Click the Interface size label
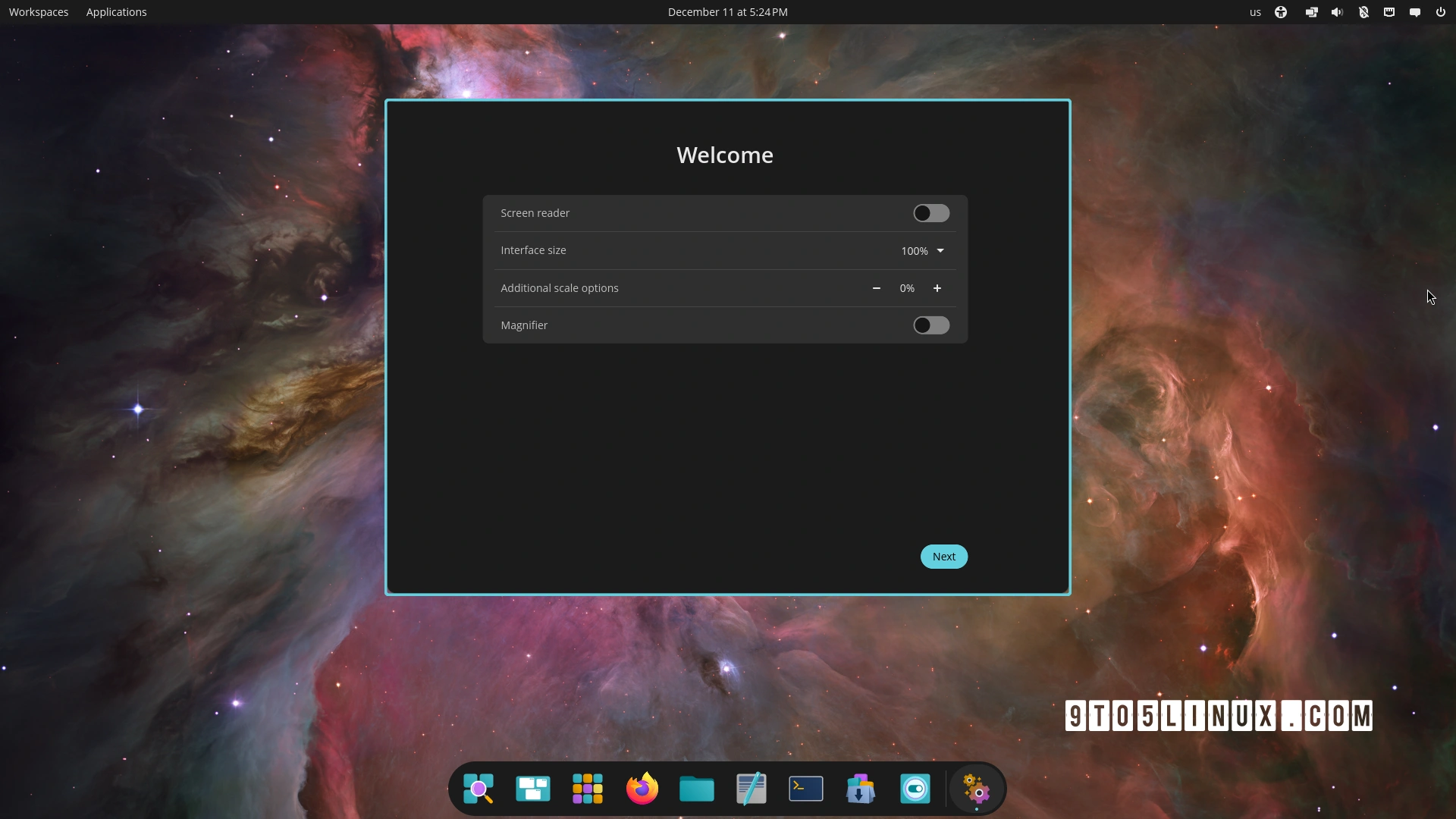This screenshot has width=1456, height=819. (x=533, y=250)
